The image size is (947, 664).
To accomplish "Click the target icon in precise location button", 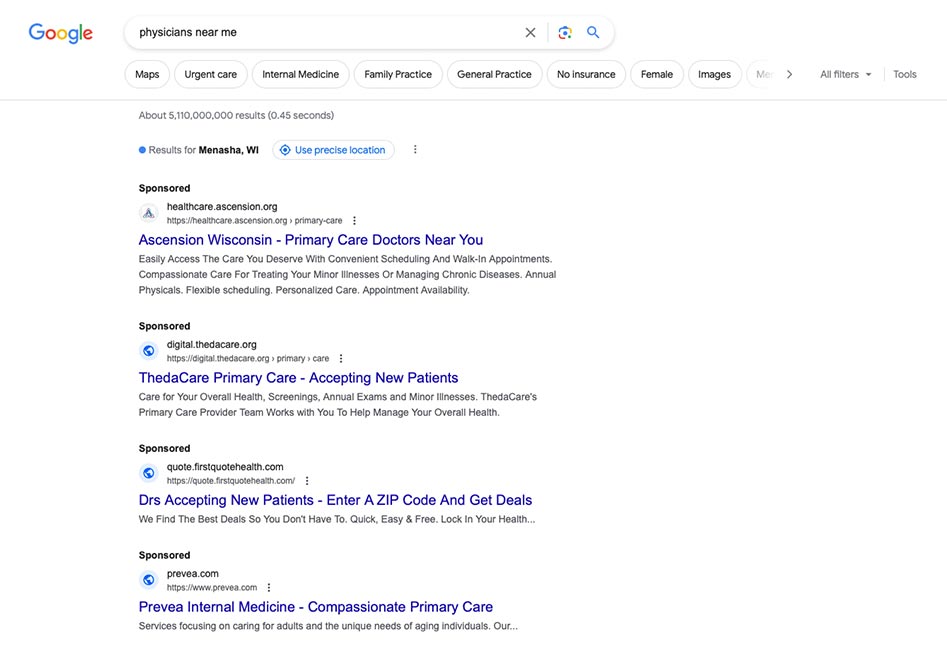I will point(285,150).
